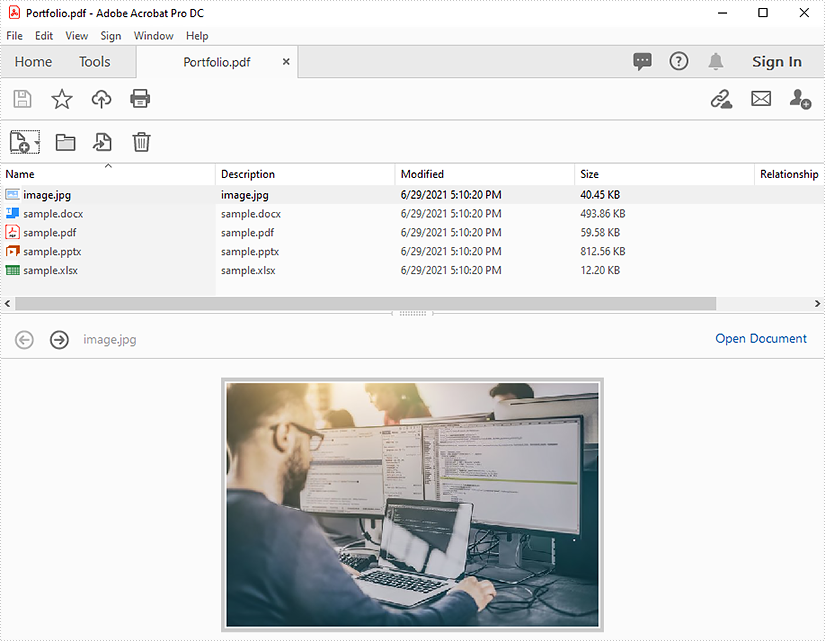Click the scroll left arrow
The image size is (825, 641).
pos(7,304)
